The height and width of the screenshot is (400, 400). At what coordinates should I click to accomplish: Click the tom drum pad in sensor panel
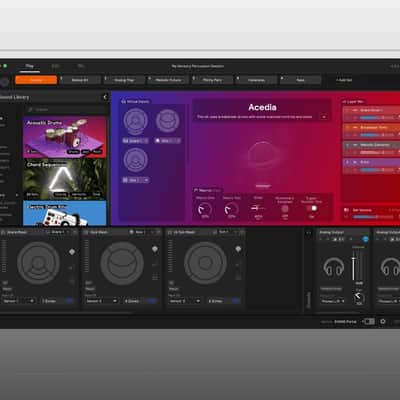[x=205, y=263]
